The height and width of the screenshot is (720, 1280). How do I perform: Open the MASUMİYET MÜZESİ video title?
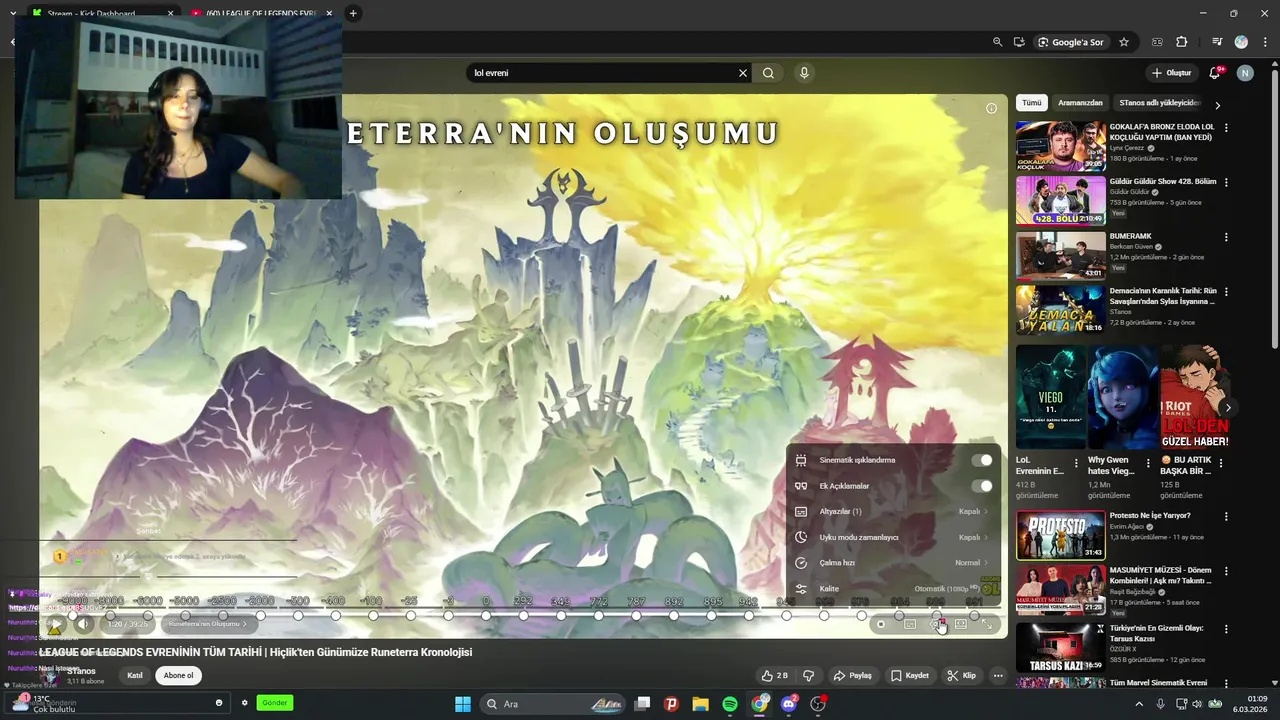point(1160,575)
